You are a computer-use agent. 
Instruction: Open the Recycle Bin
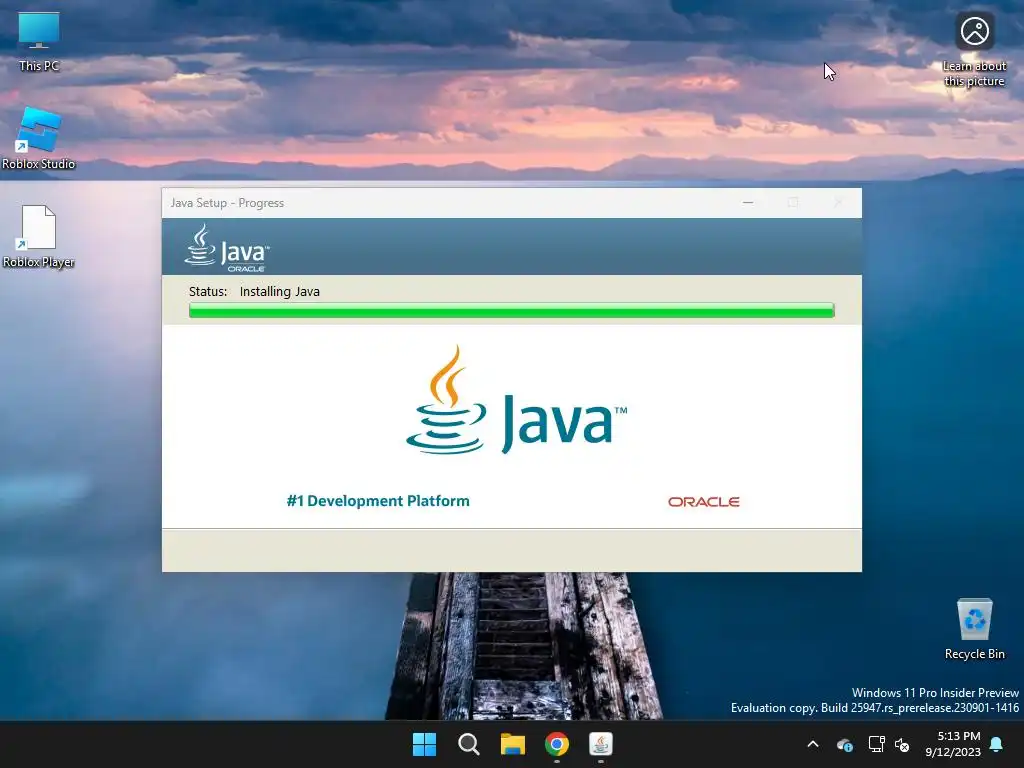click(974, 628)
